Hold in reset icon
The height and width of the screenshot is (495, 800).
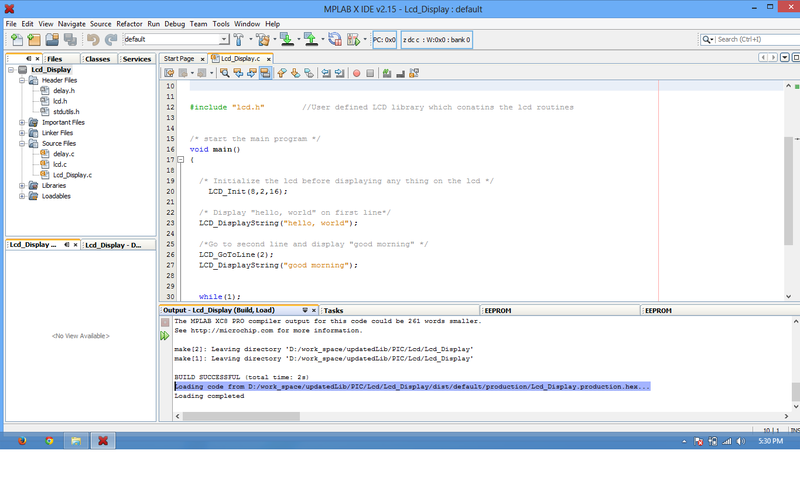(335, 40)
